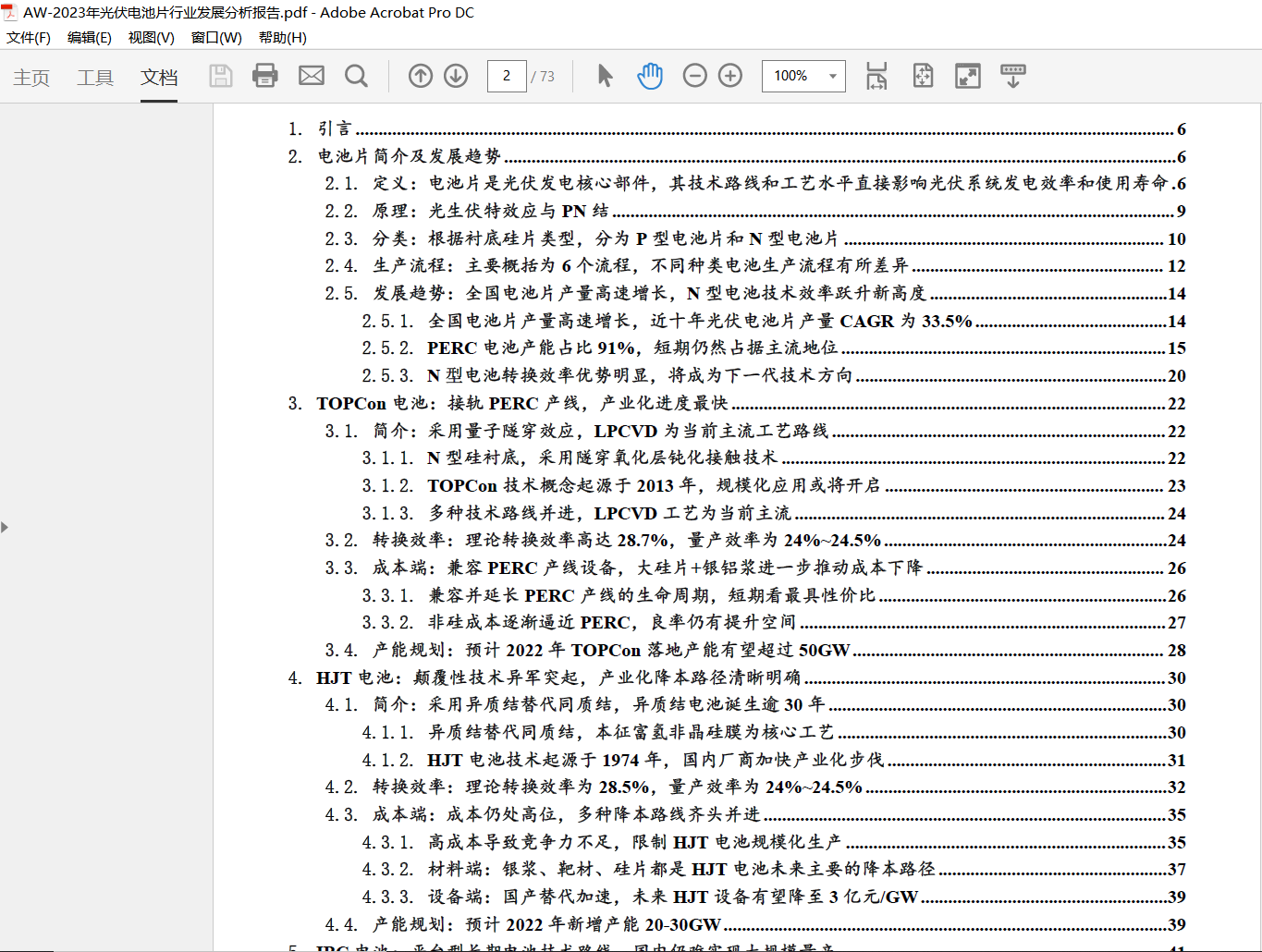Click entry '3.3. 成本端：兼容 PERC 产线设备'
The image size is (1262, 952).
point(755,568)
